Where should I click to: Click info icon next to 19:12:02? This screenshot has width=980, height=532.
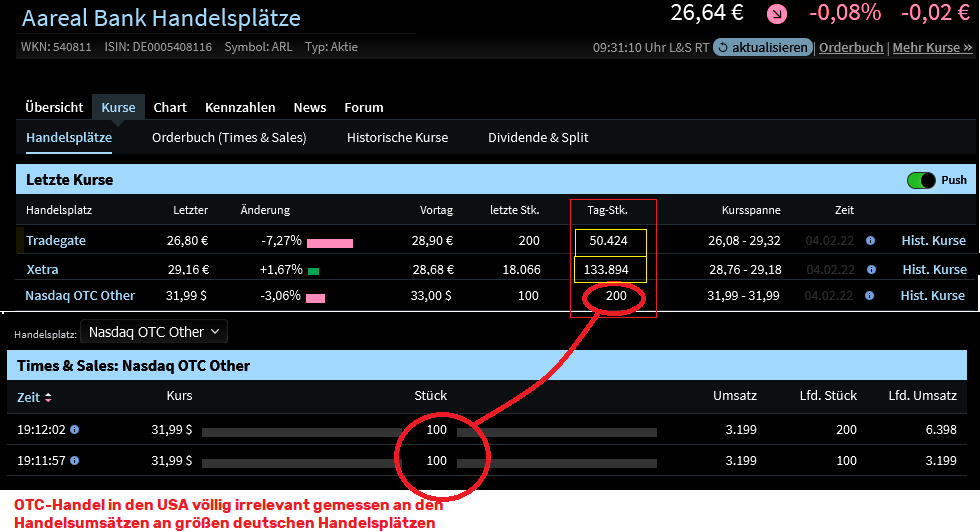click(74, 429)
